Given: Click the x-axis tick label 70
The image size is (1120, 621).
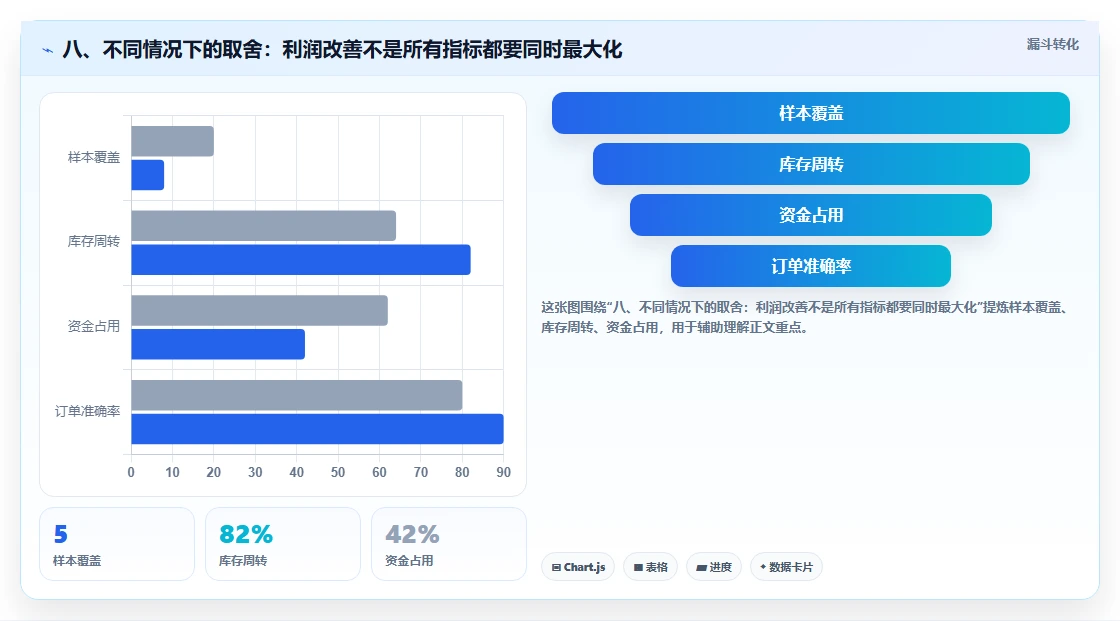Looking at the screenshot, I should tap(421, 472).
